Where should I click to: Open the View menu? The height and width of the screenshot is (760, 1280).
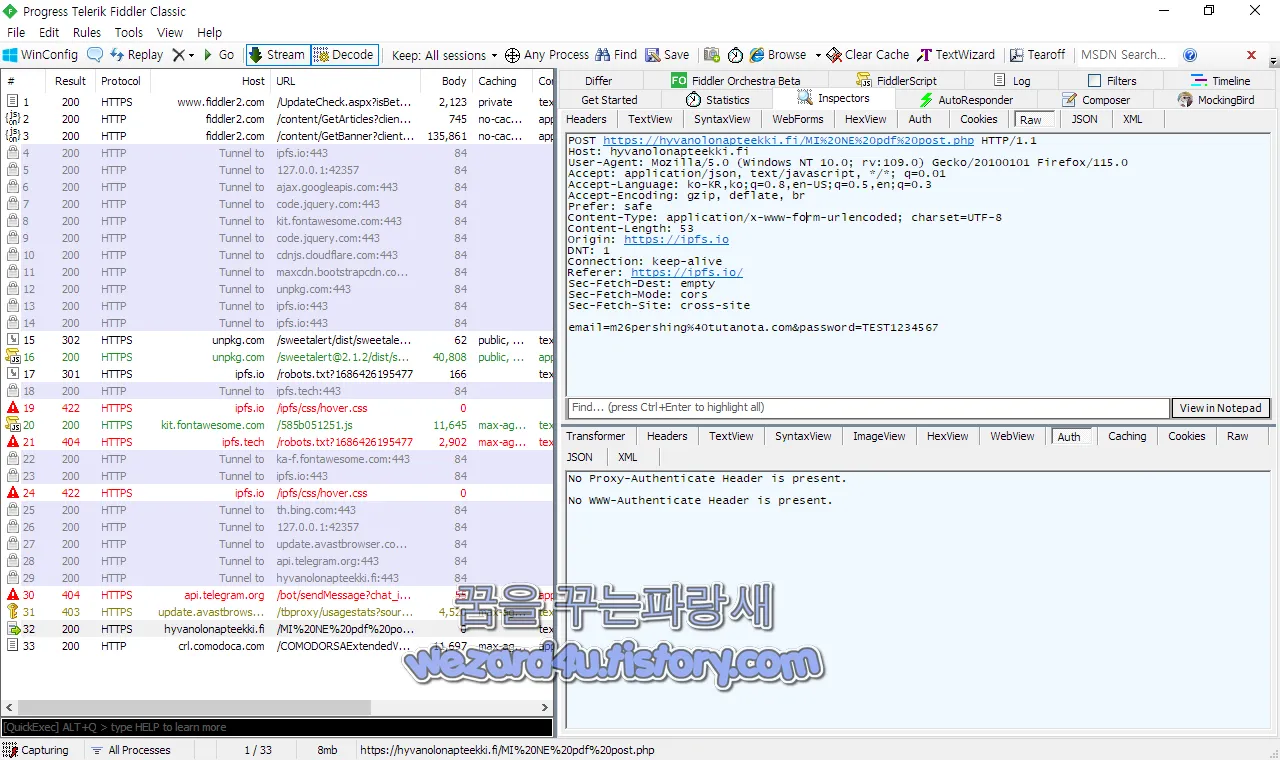pyautogui.click(x=170, y=33)
